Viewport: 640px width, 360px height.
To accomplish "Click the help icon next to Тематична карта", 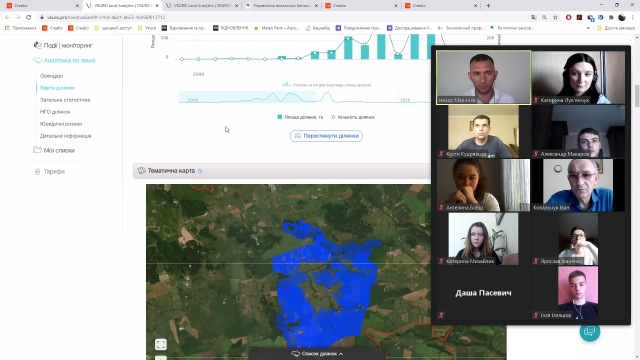I will tap(200, 171).
